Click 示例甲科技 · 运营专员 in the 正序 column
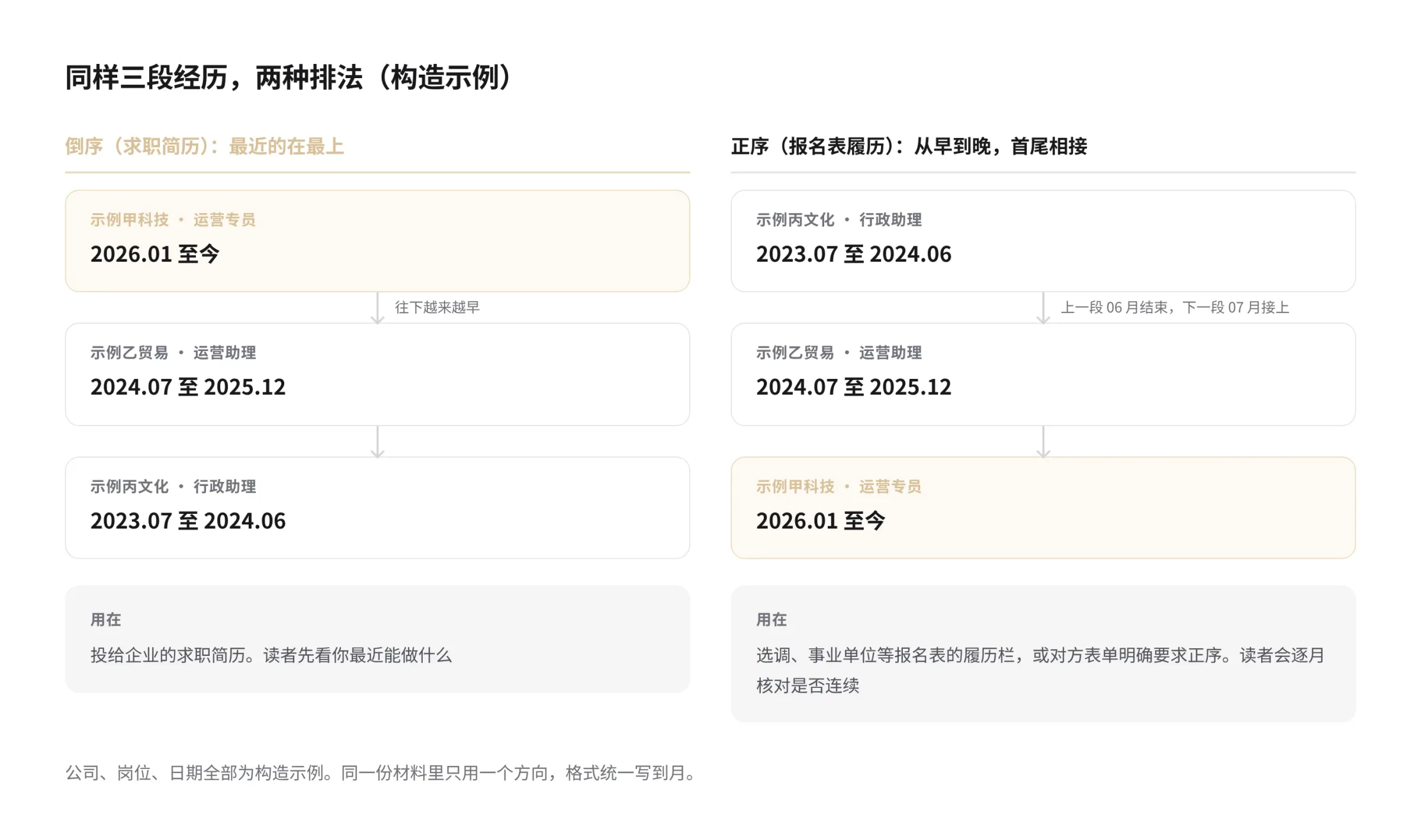1421x840 pixels. (x=838, y=487)
